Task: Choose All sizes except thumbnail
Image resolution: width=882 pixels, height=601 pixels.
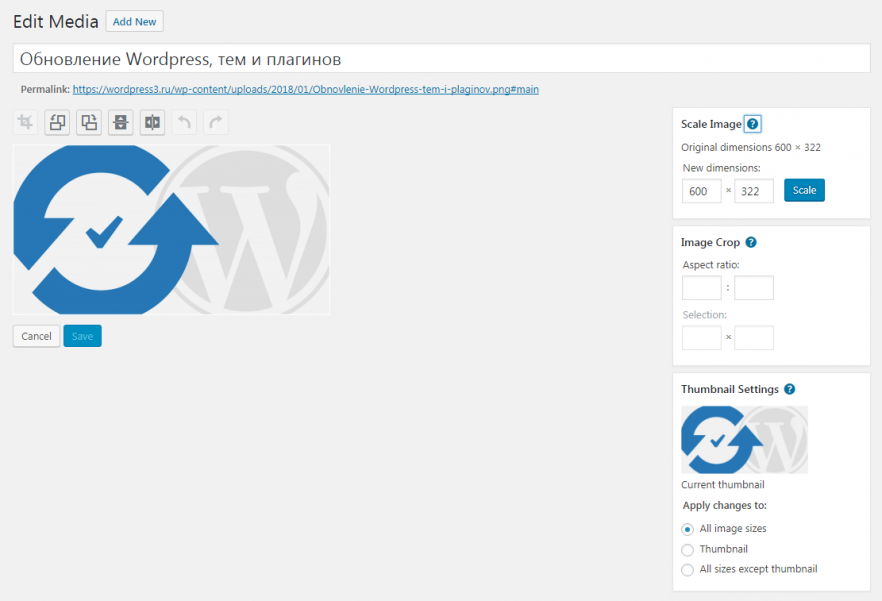Action: [687, 569]
